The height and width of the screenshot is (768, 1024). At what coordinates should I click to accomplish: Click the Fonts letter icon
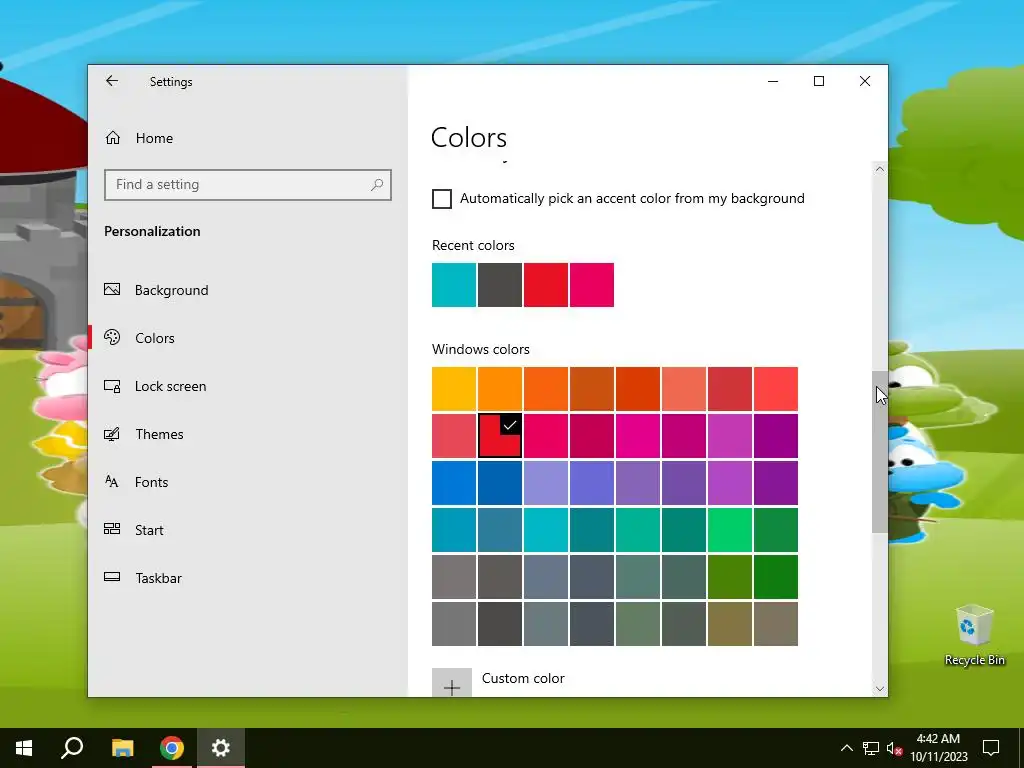[x=112, y=482]
